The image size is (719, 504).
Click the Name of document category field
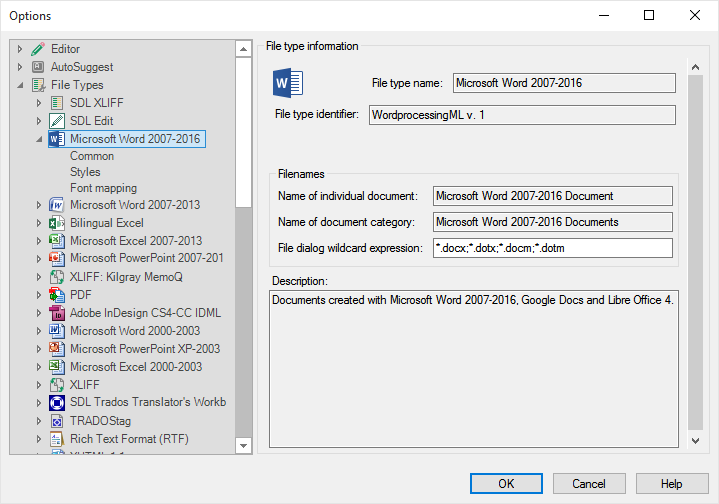(x=553, y=222)
